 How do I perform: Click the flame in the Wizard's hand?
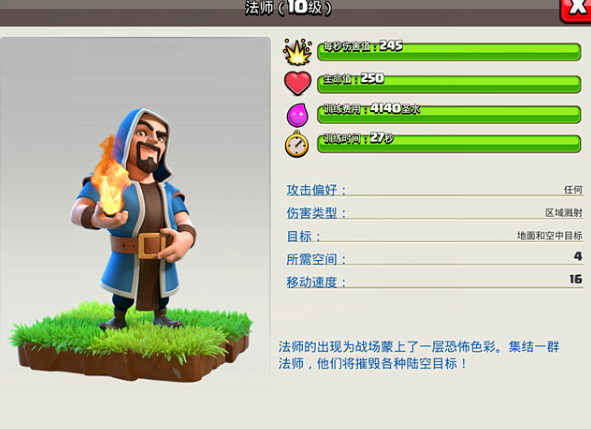click(110, 177)
